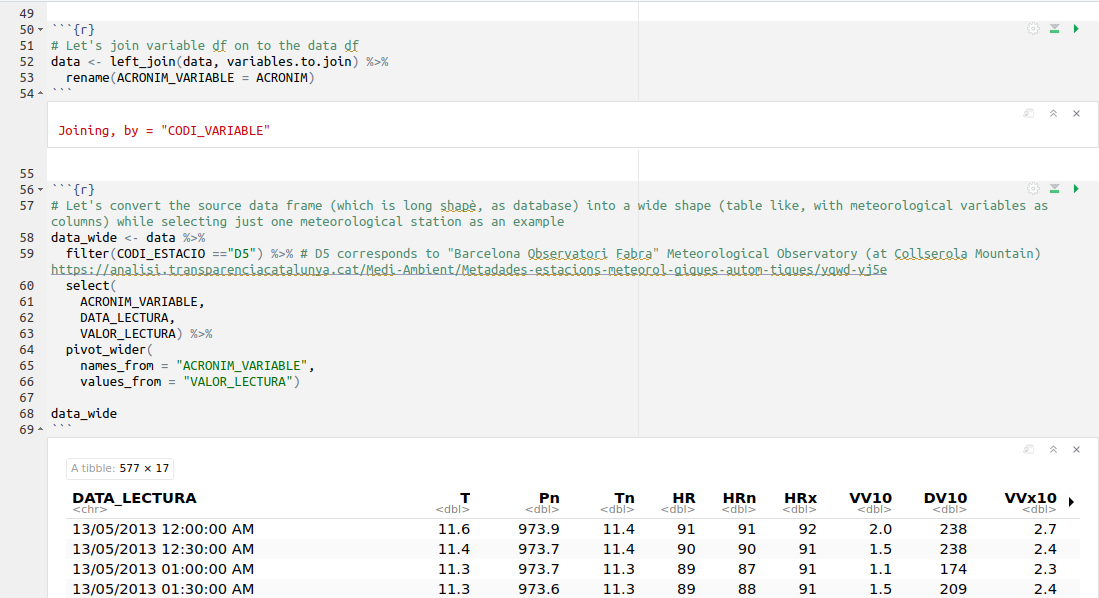Click the left_join code on line 52
Viewport: 1099px width, 598px height.
219,62
